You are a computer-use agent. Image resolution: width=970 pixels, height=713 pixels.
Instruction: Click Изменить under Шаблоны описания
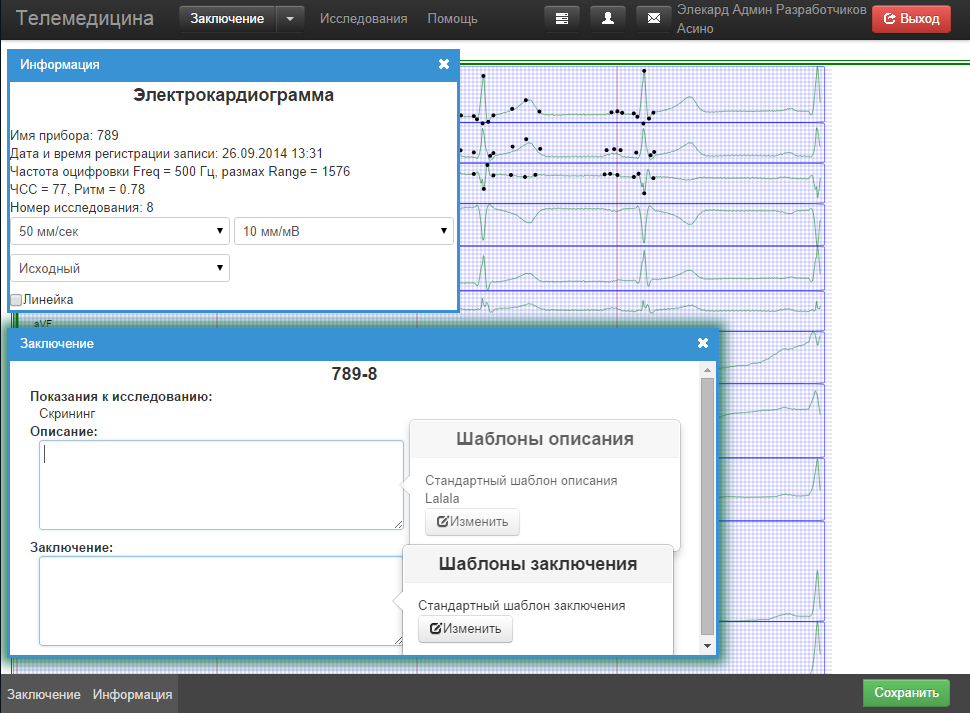472,522
